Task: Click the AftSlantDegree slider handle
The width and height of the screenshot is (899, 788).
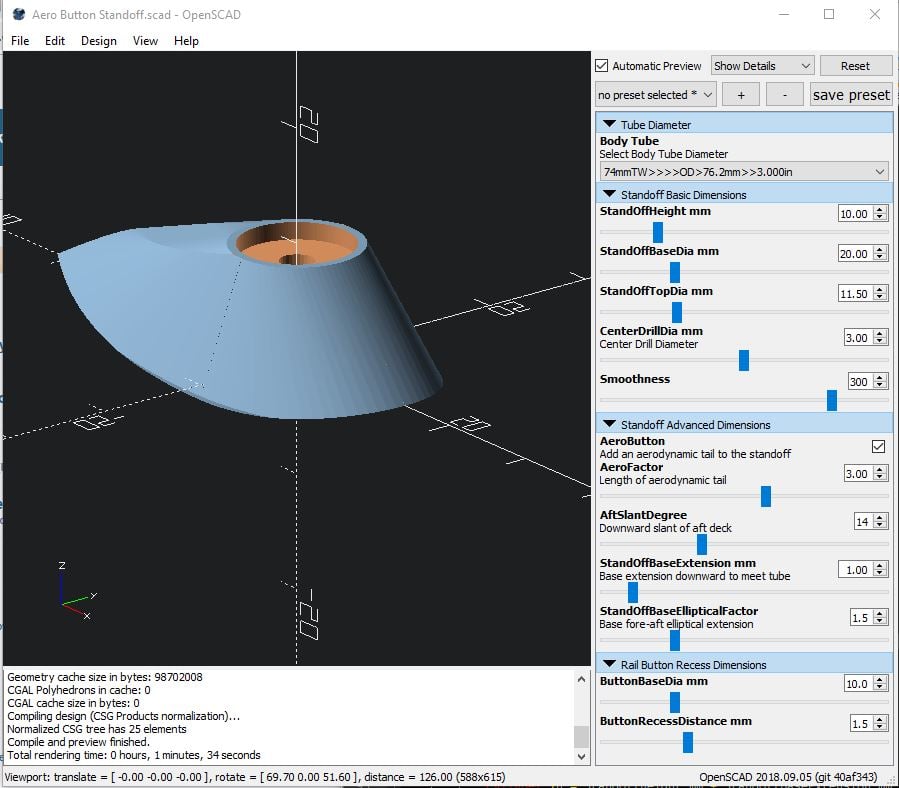Action: [x=702, y=544]
